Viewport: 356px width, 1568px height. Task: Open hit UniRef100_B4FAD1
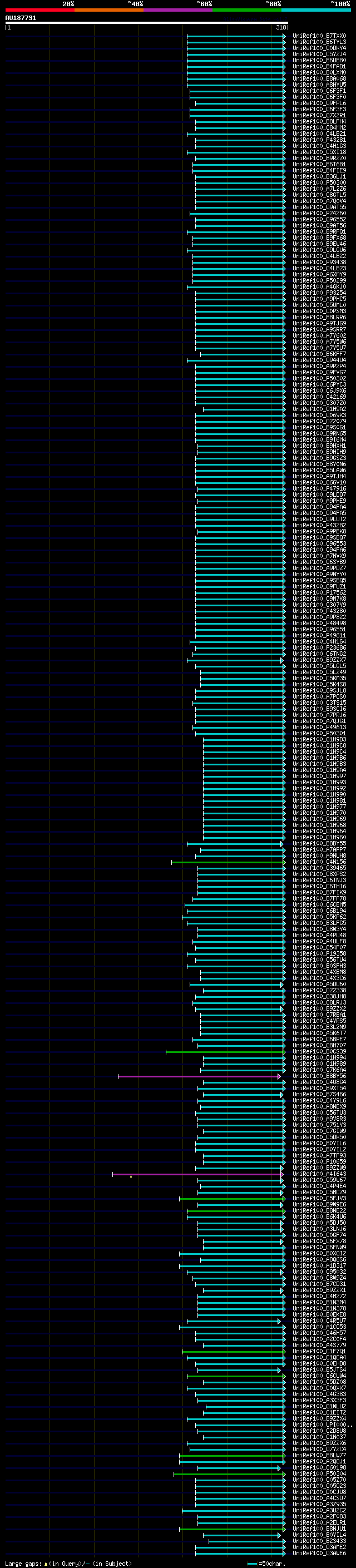(x=319, y=66)
